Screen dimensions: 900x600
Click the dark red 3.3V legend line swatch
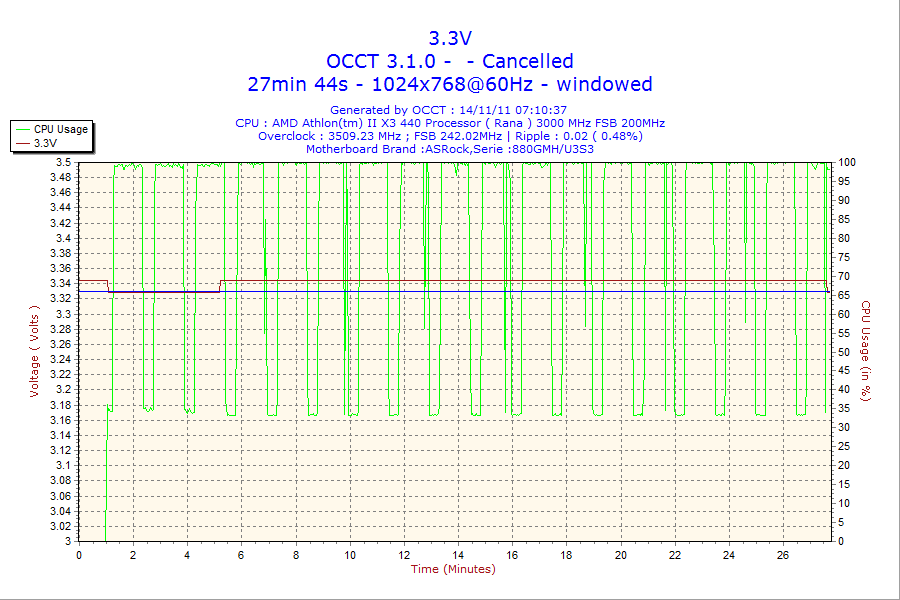tap(23, 143)
